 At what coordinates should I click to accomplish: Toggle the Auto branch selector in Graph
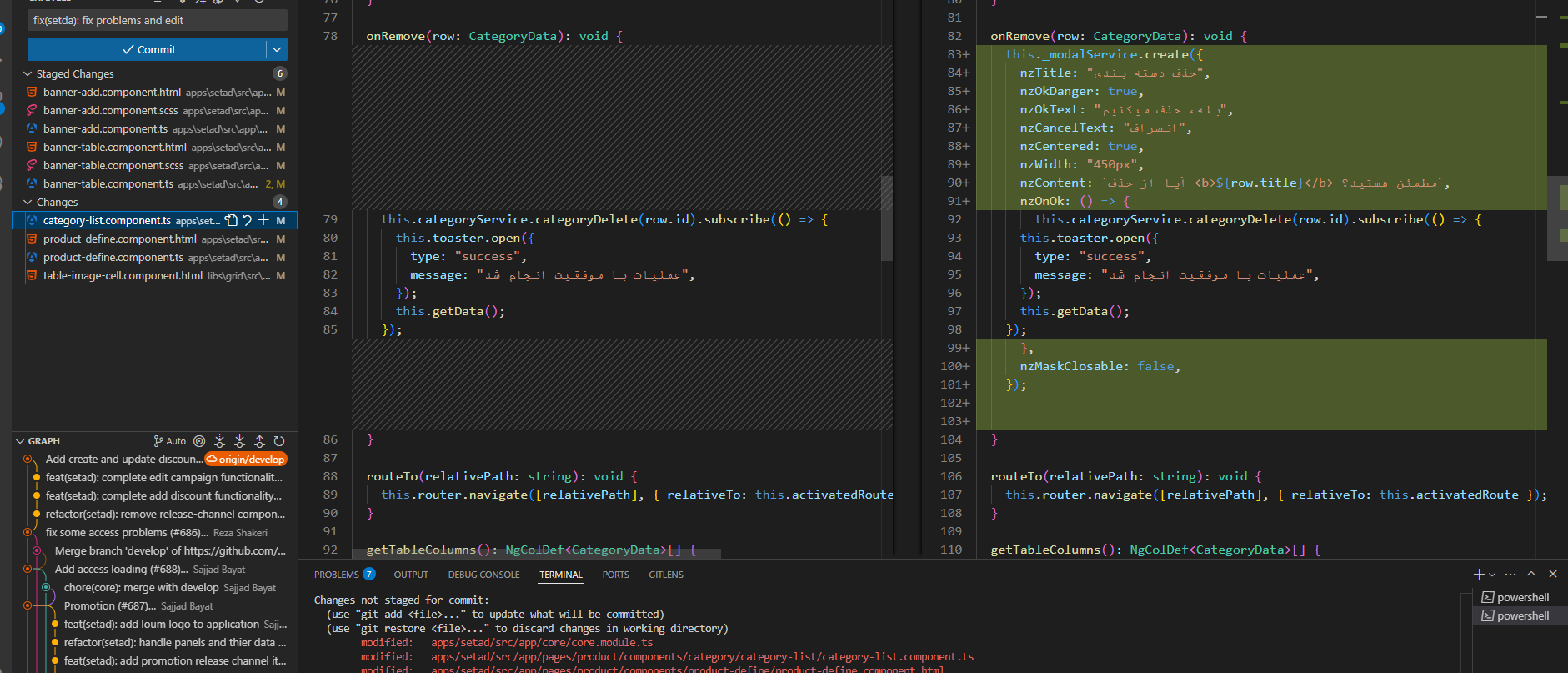(x=170, y=441)
